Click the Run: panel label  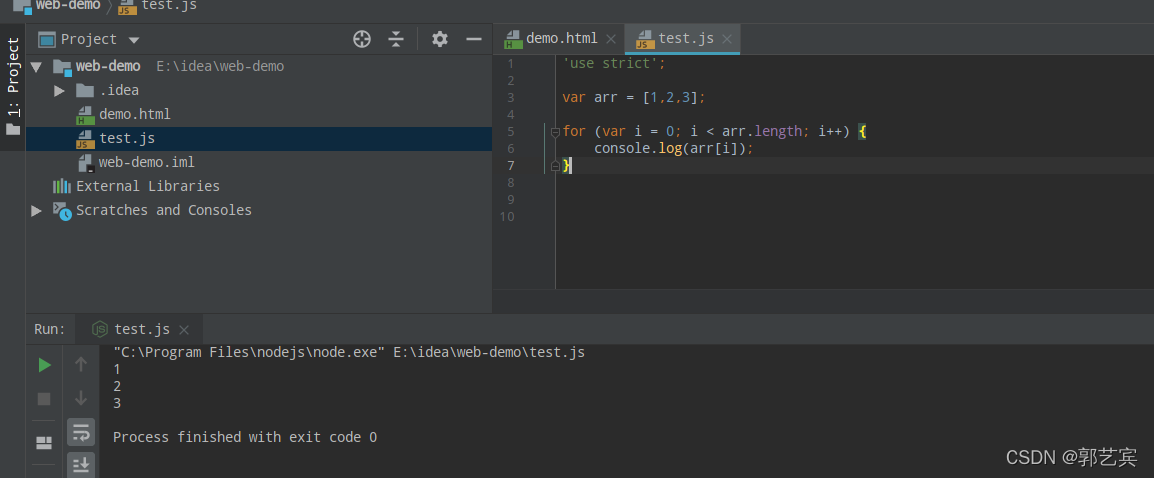click(50, 329)
